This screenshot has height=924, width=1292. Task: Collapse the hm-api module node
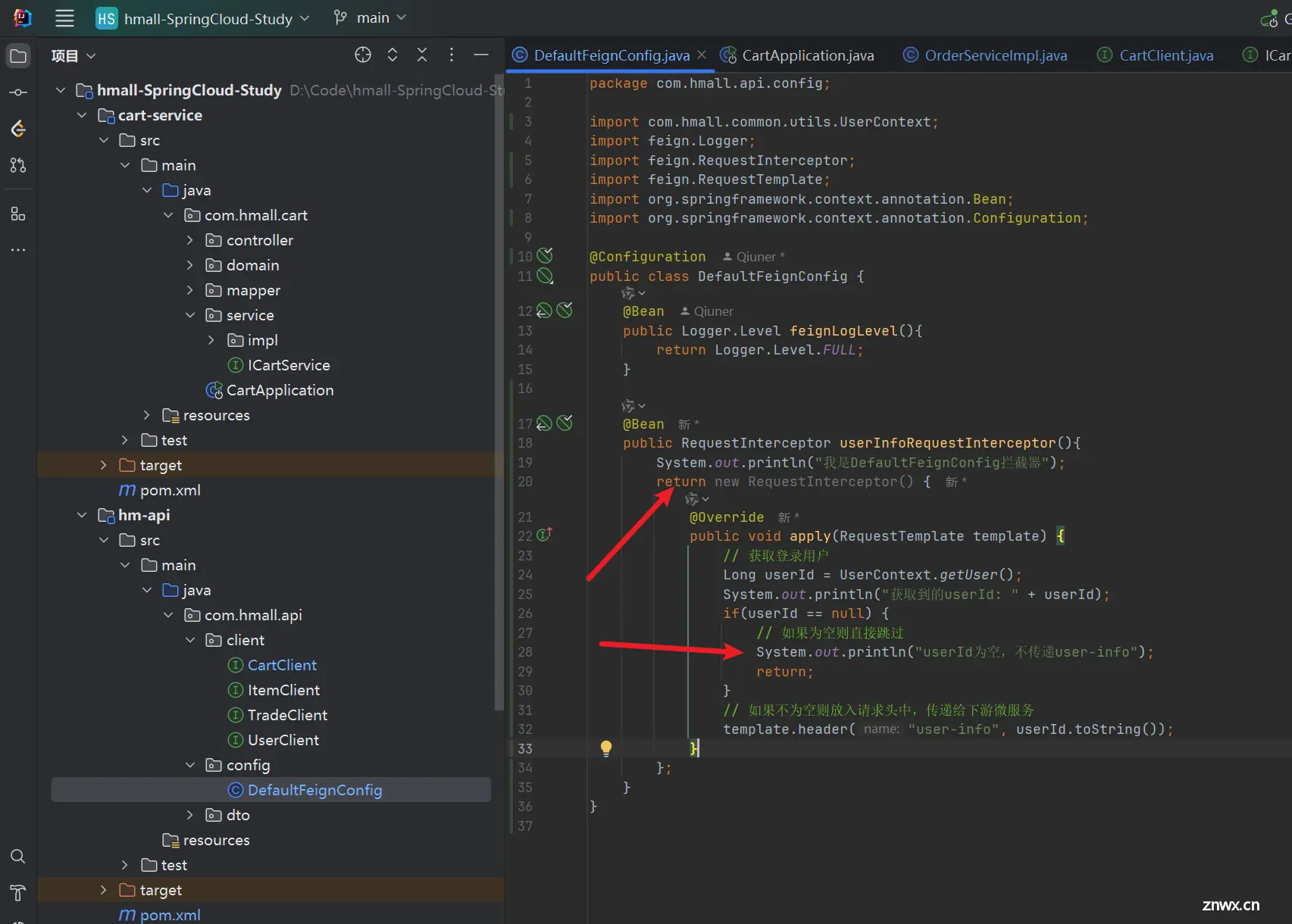82,515
